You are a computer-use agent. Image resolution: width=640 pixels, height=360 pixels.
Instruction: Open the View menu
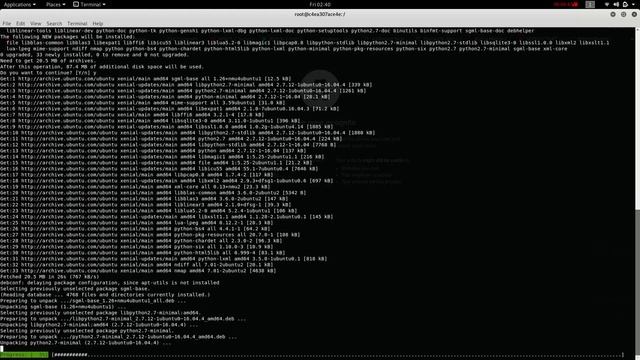pyautogui.click(x=36, y=24)
